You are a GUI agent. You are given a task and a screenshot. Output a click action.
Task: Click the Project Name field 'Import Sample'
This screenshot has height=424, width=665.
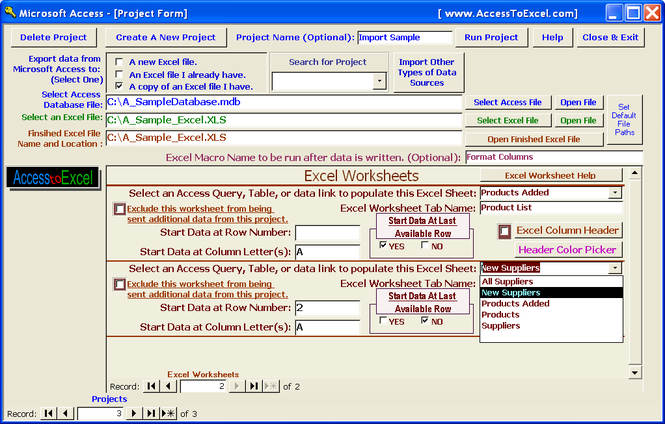click(x=405, y=37)
